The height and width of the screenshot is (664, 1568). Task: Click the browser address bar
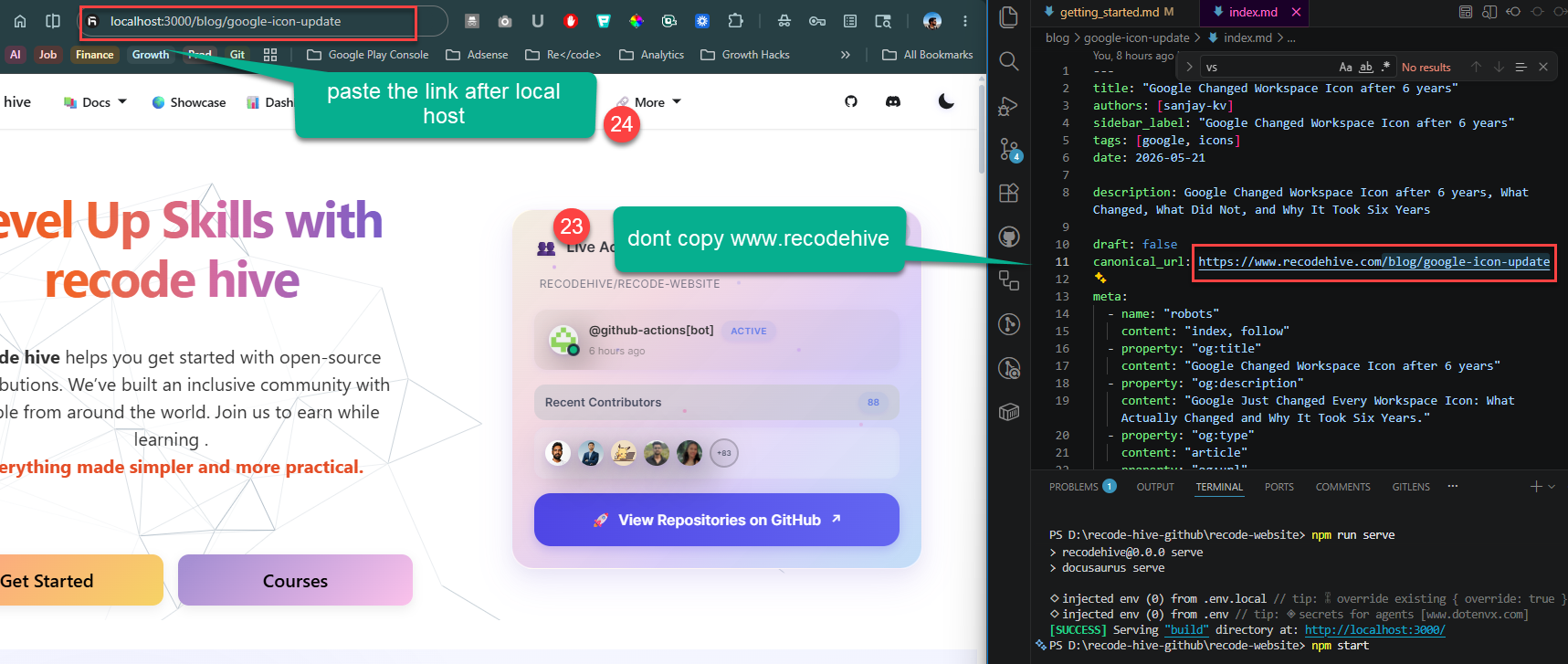(x=261, y=21)
